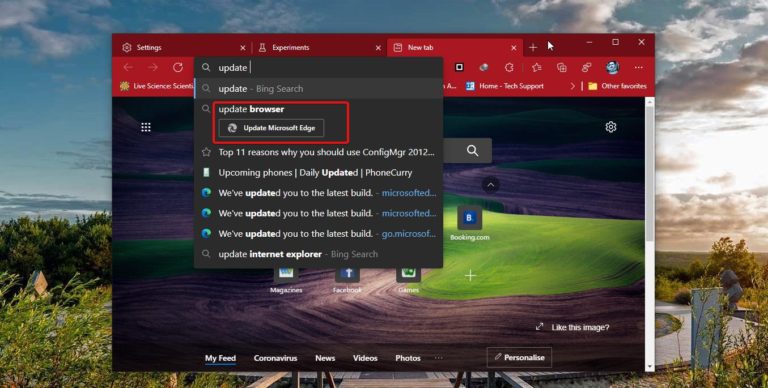
Task: Open a new tab with plus button
Action: pyautogui.click(x=533, y=48)
